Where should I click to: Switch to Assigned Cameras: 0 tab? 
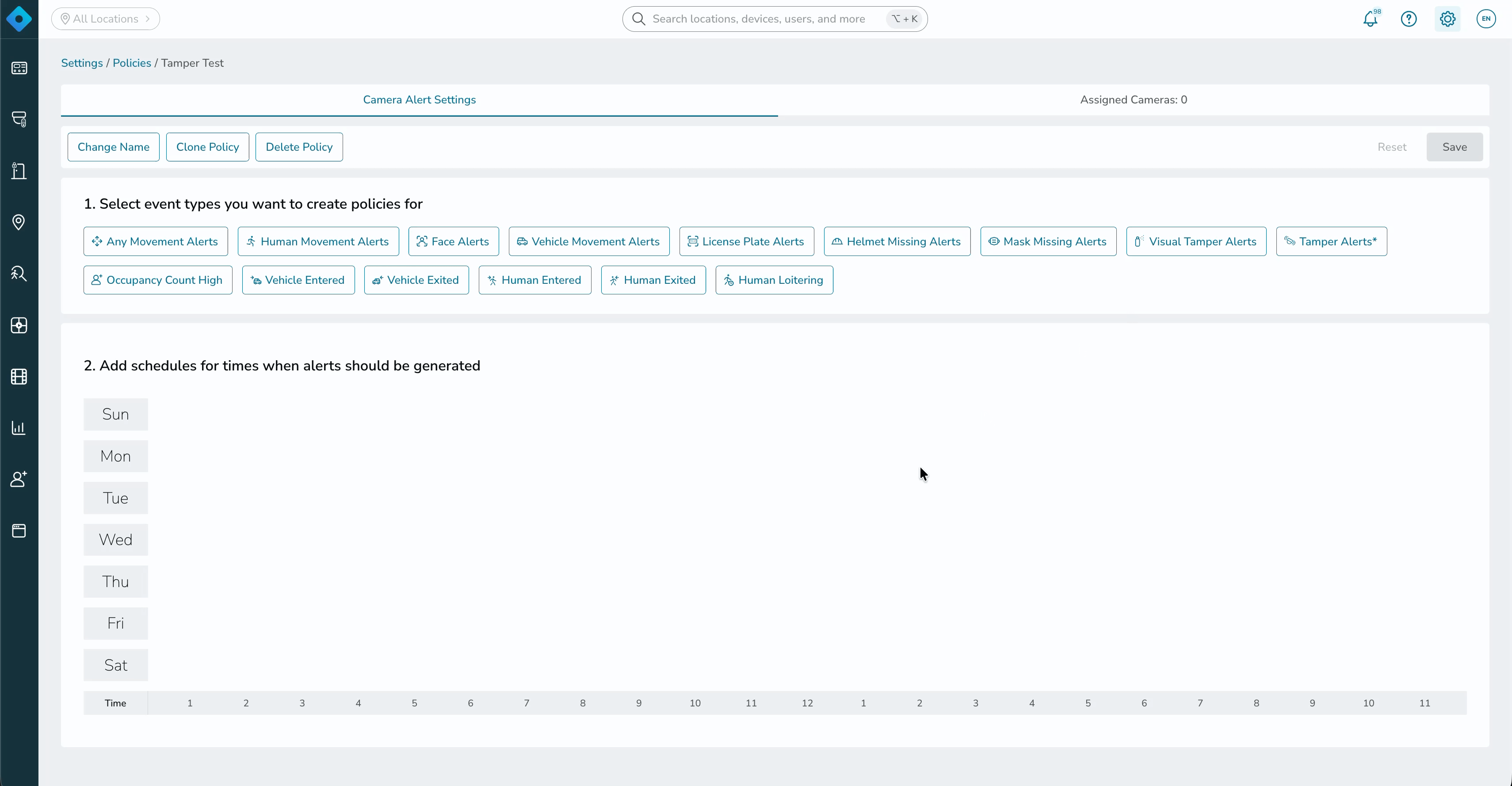click(x=1134, y=100)
